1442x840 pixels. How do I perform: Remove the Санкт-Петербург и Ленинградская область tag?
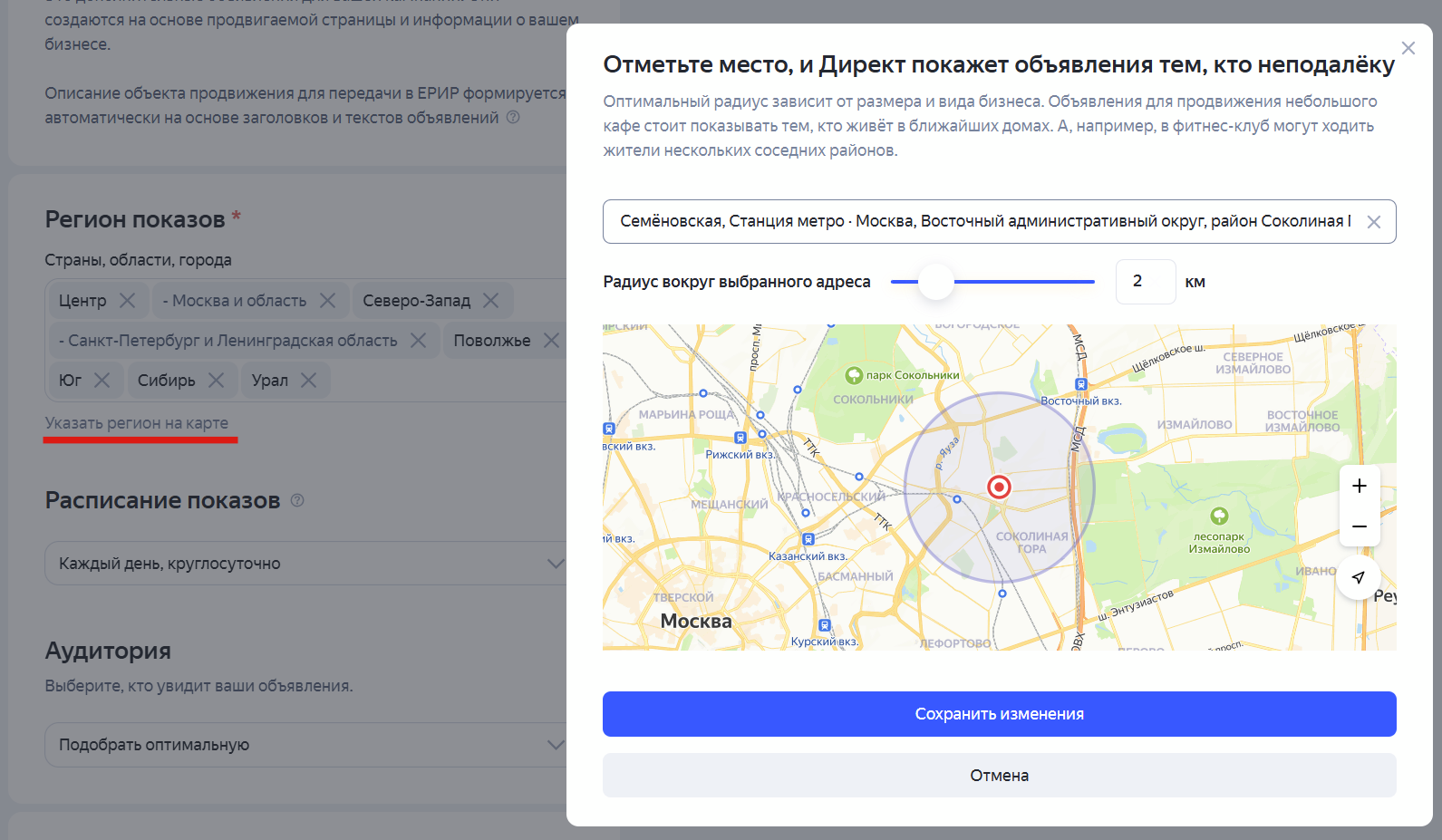coord(418,340)
